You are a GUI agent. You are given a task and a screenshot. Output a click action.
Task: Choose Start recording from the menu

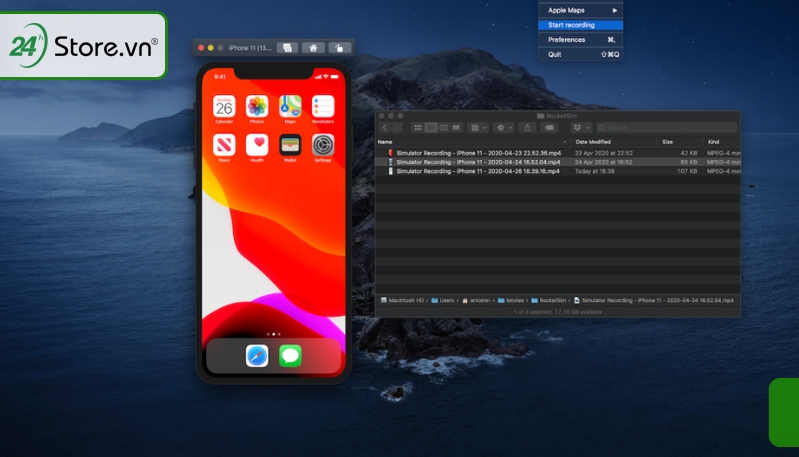click(580, 25)
